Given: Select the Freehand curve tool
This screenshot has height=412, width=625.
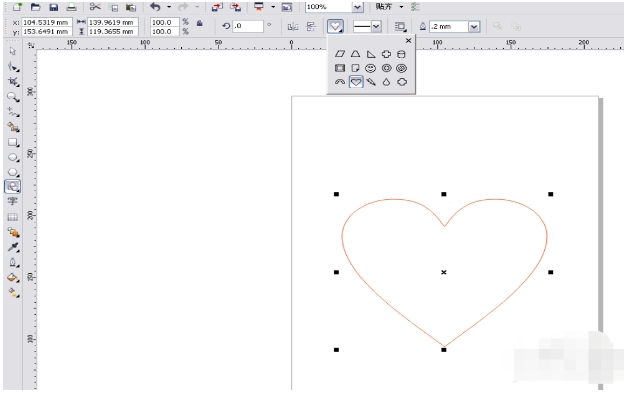Looking at the screenshot, I should 13,112.
